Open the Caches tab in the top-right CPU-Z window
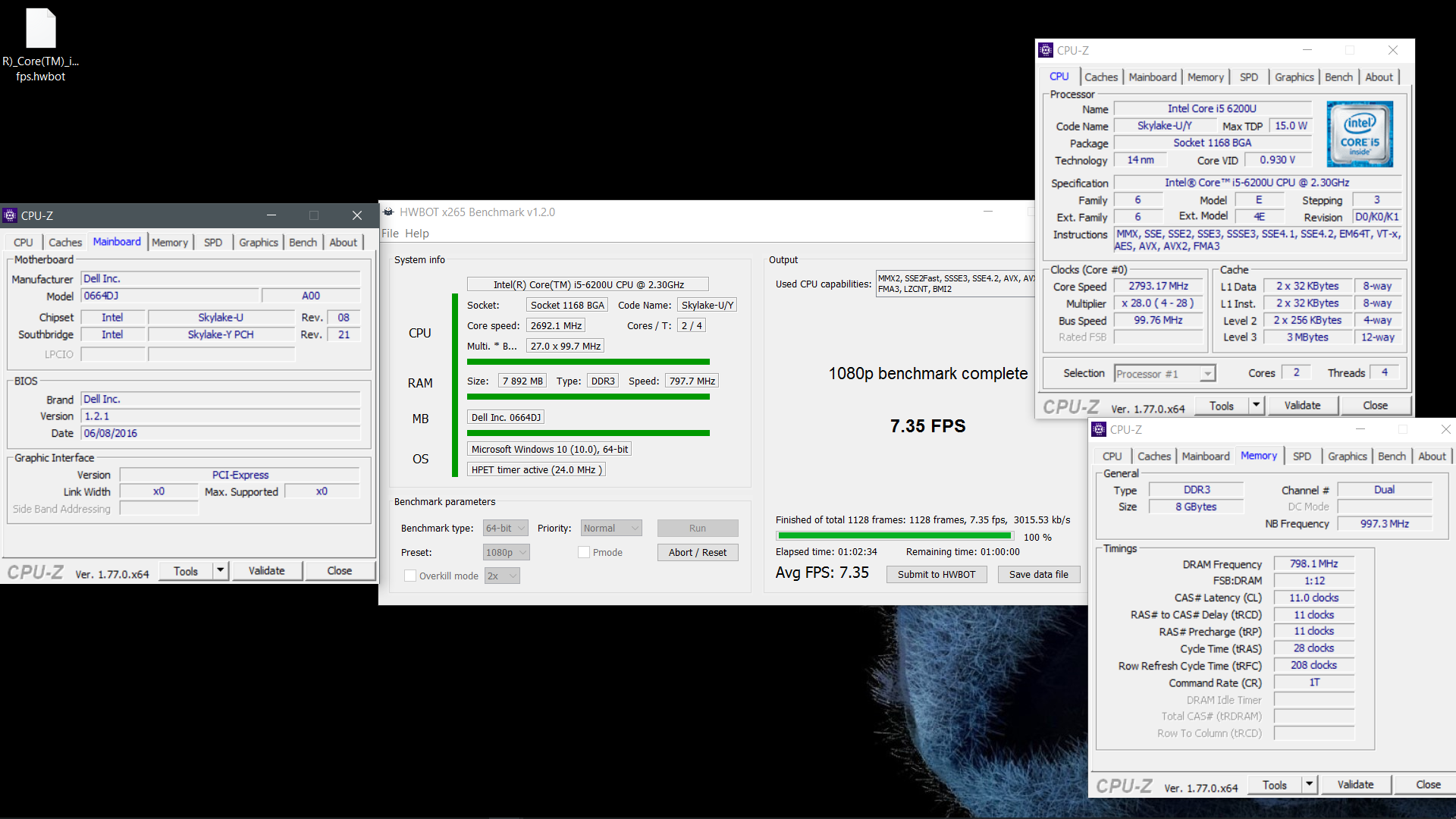The height and width of the screenshot is (819, 1456). tap(1101, 77)
